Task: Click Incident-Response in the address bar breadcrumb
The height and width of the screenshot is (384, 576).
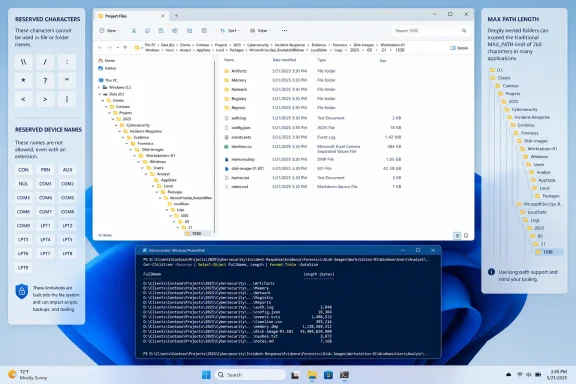Action: click(290, 45)
